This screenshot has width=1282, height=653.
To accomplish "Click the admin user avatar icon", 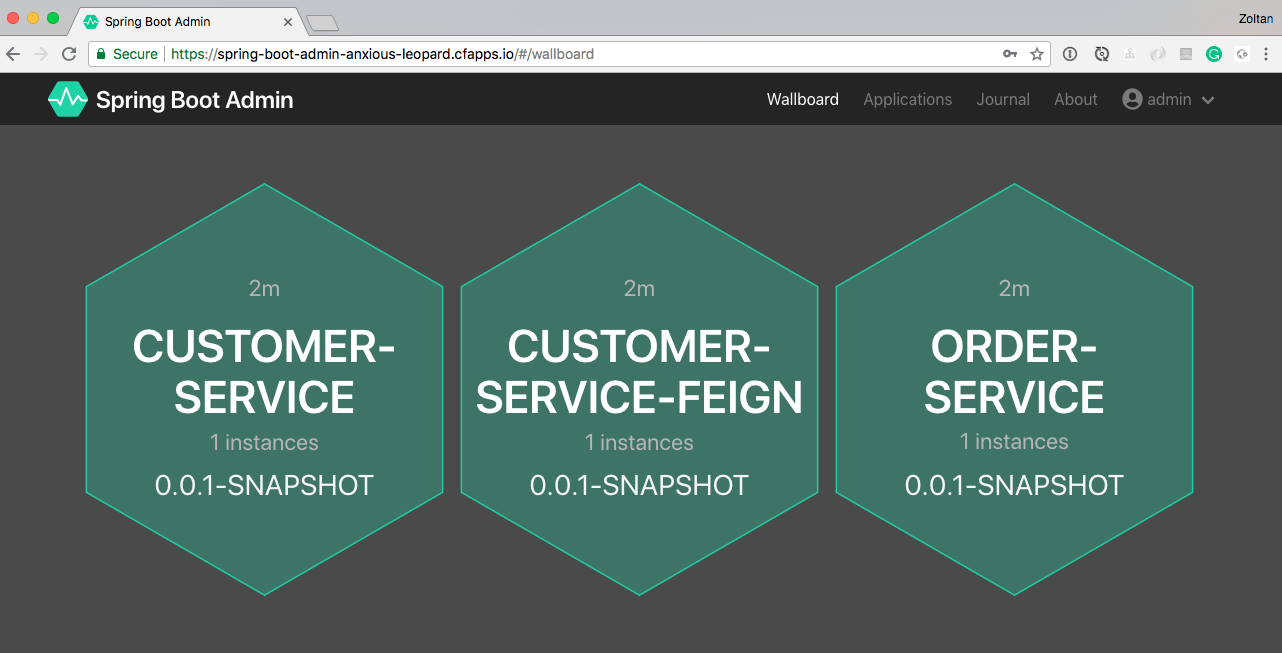I will [1132, 99].
